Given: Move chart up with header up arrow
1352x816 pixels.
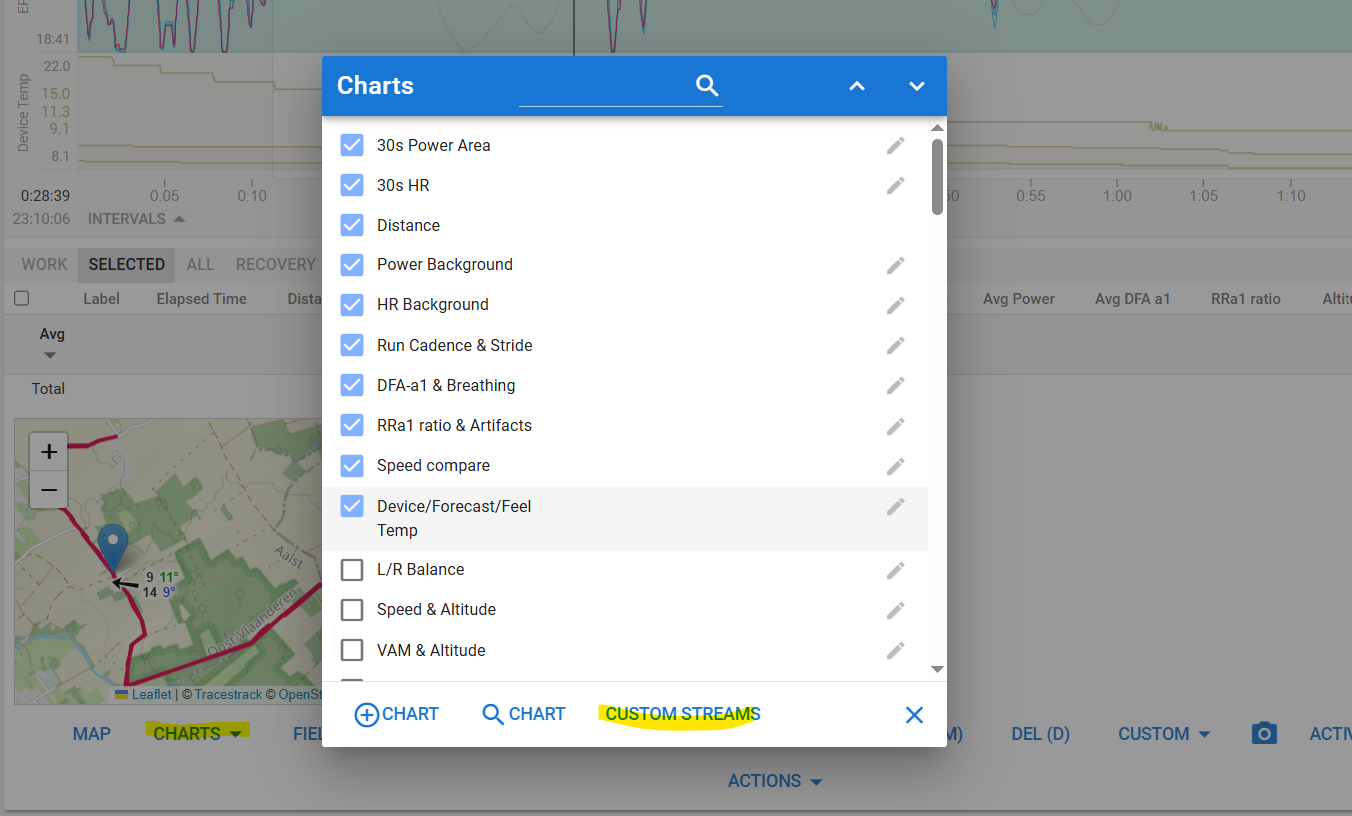Looking at the screenshot, I should (857, 86).
